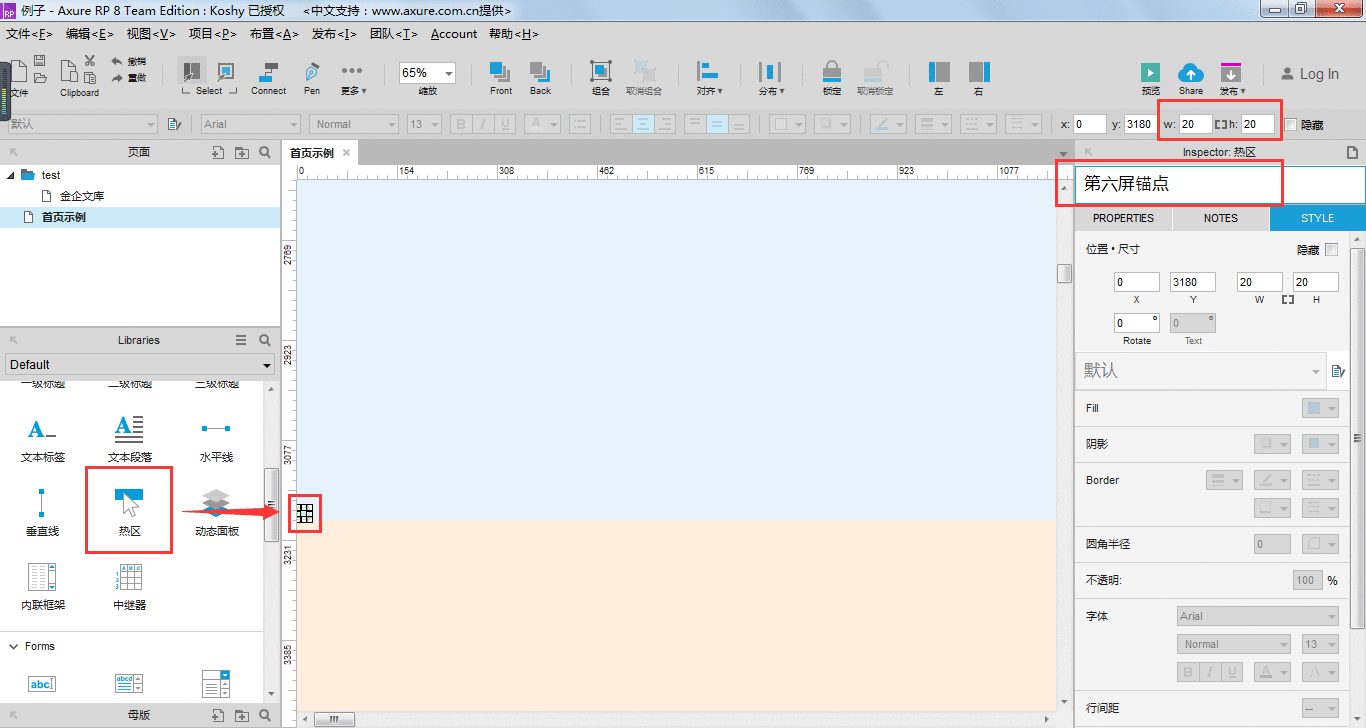Pick the 垂直线 vertical line widget
The height and width of the screenshot is (728, 1366).
pyautogui.click(x=42, y=511)
